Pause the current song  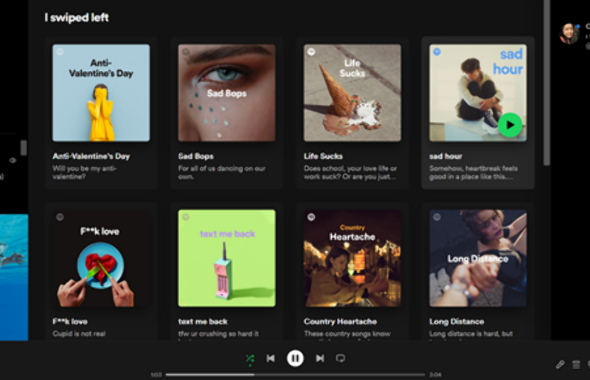295,359
